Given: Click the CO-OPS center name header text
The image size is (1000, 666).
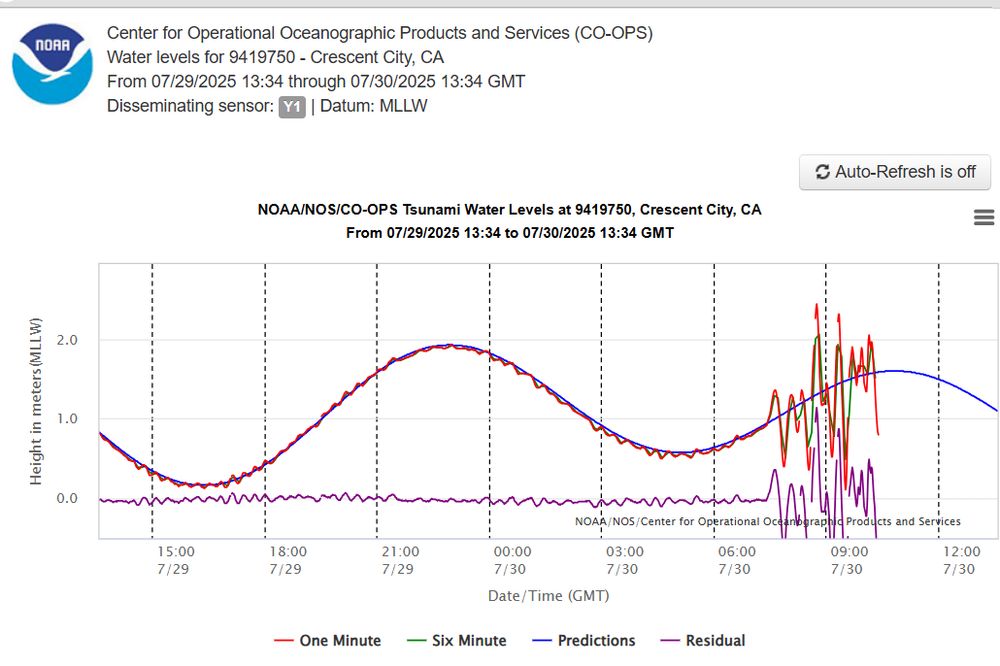Looking at the screenshot, I should click(x=380, y=33).
